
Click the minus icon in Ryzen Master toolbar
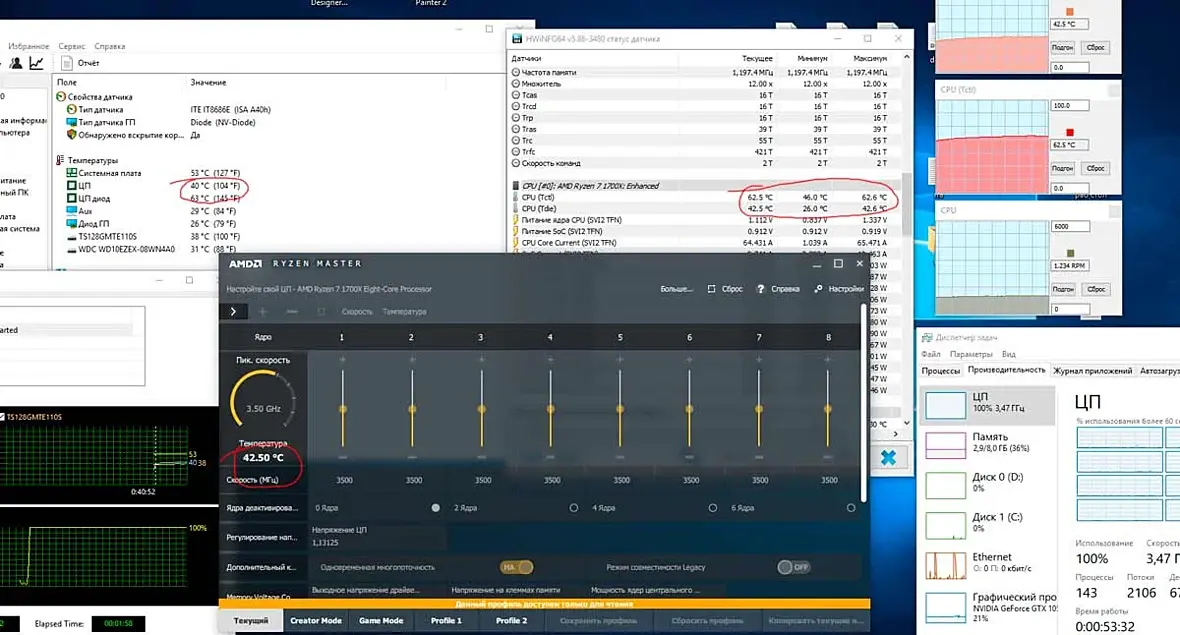[x=292, y=311]
